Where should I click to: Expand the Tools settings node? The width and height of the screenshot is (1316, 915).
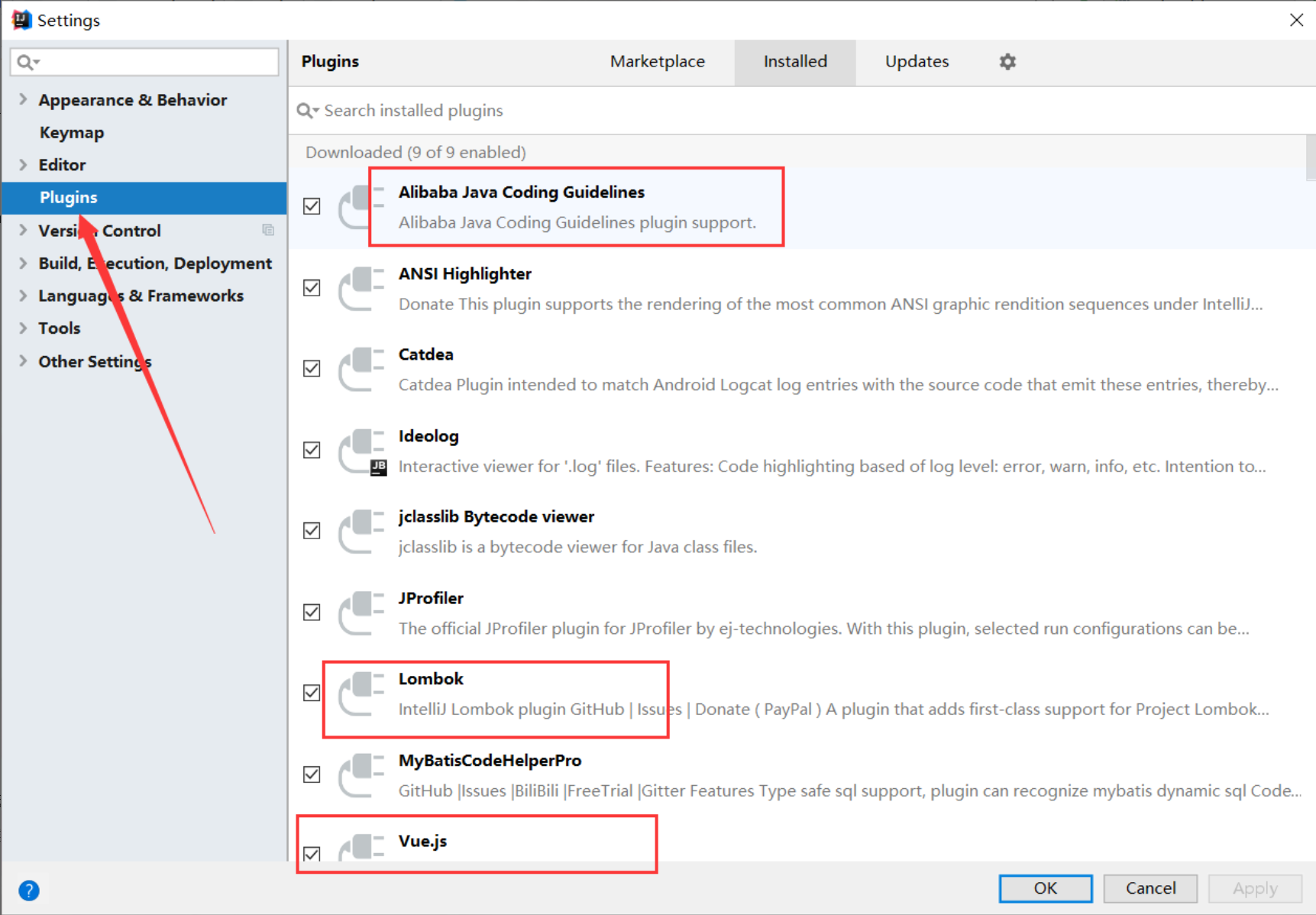(23, 328)
